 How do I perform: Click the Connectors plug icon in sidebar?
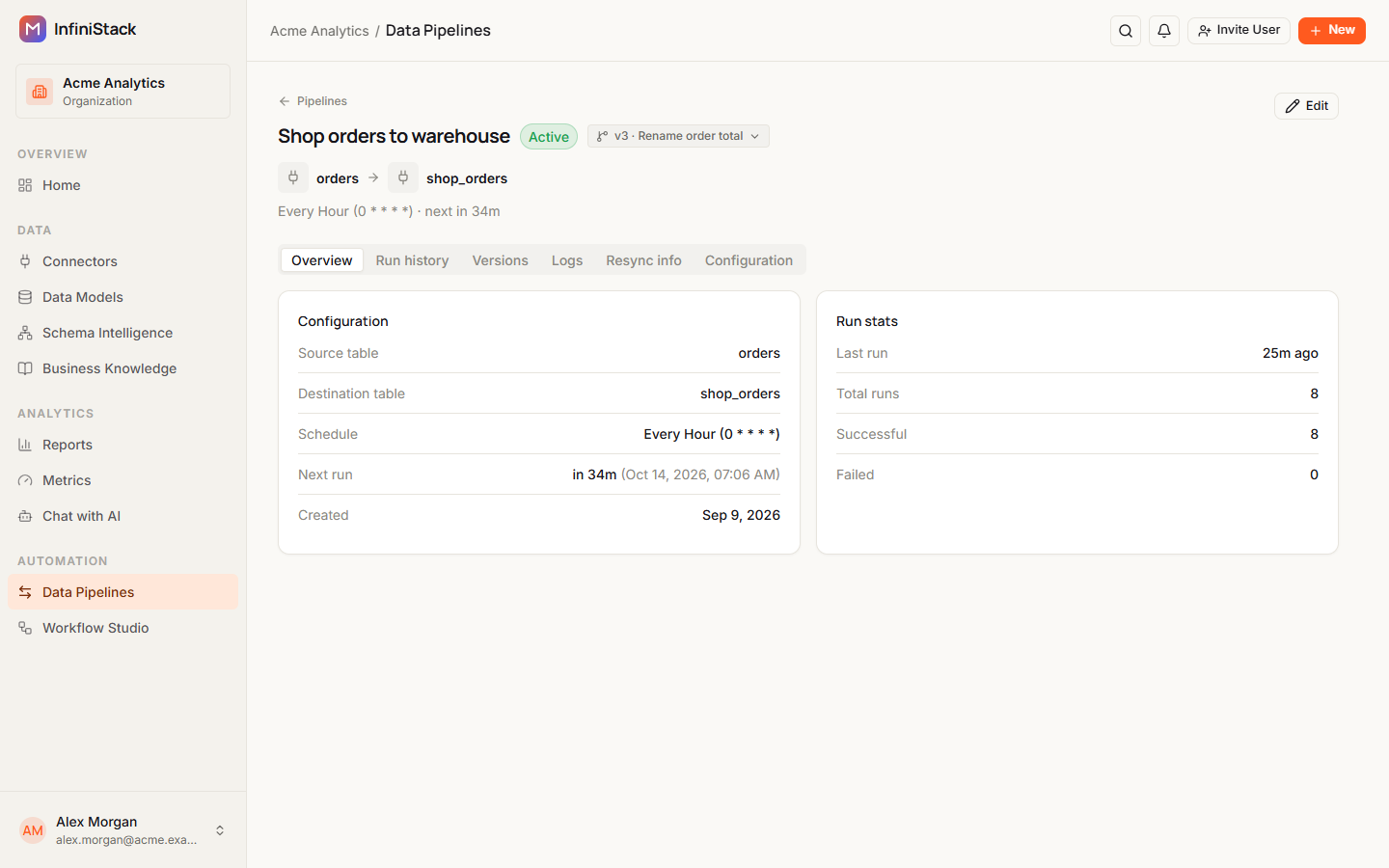(x=25, y=261)
